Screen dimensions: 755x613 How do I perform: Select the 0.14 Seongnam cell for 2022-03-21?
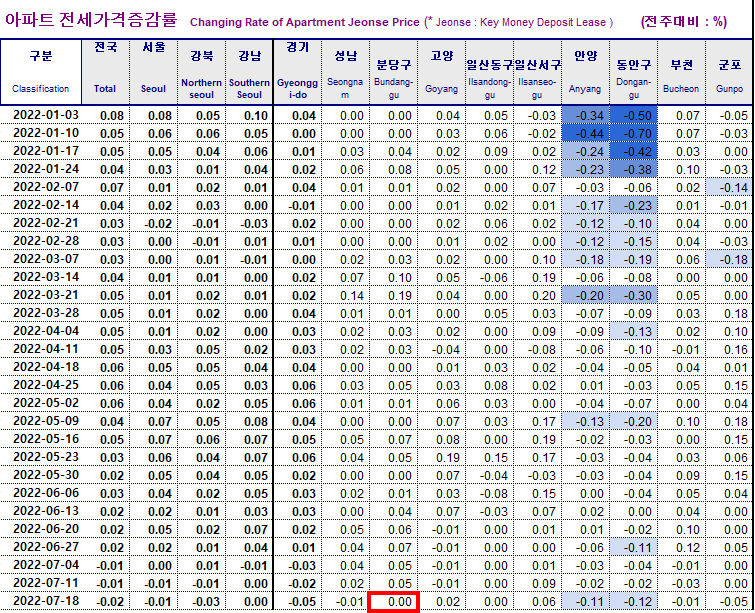point(345,295)
